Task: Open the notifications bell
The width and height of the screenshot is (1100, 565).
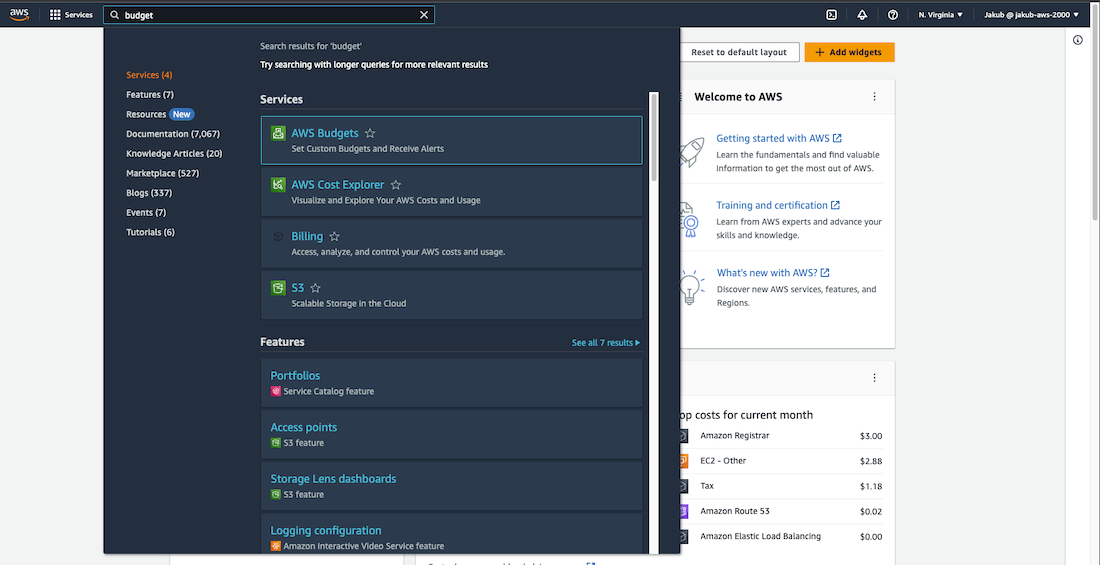Action: click(x=862, y=15)
